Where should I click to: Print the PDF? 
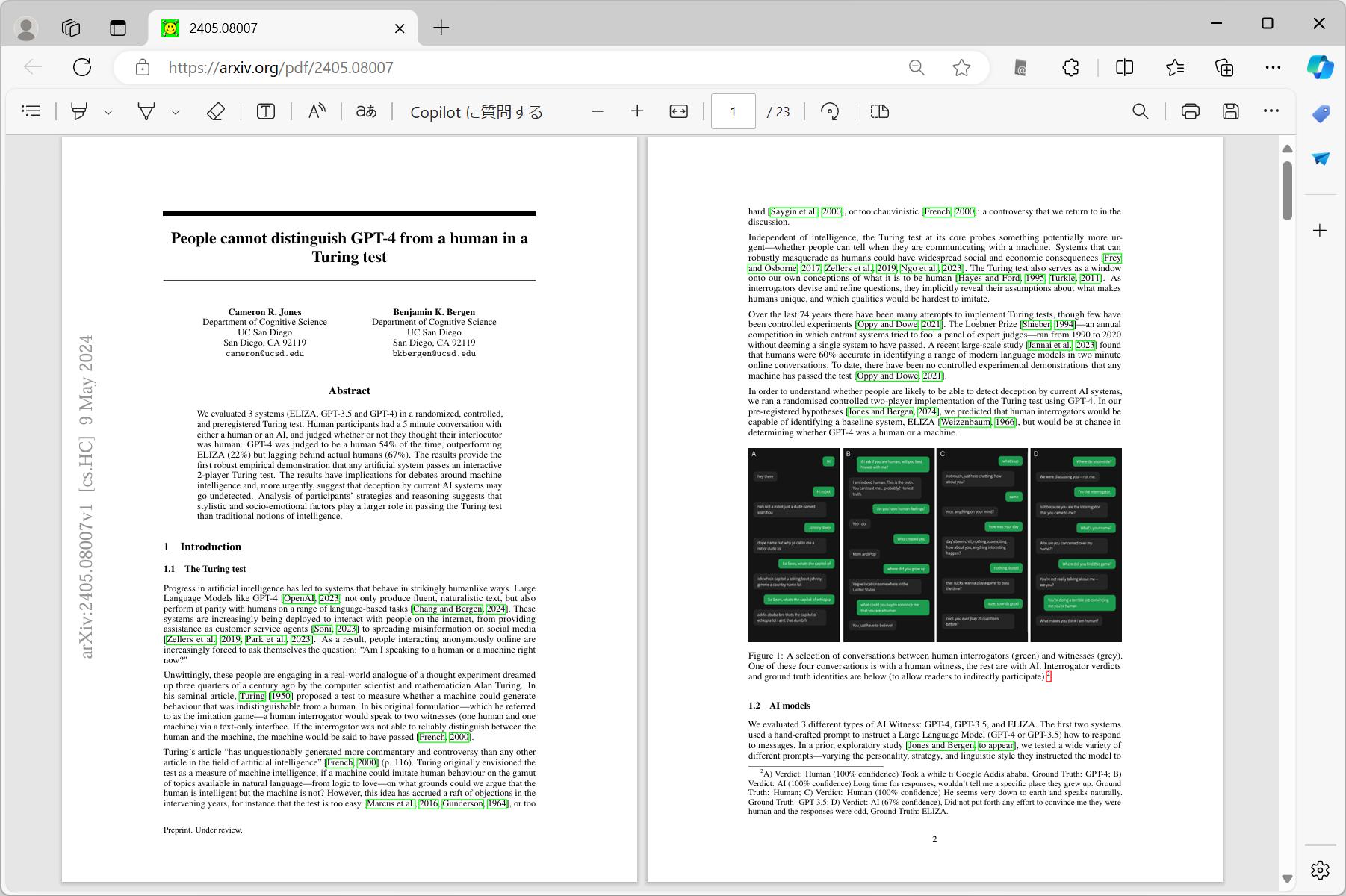coord(1191,111)
